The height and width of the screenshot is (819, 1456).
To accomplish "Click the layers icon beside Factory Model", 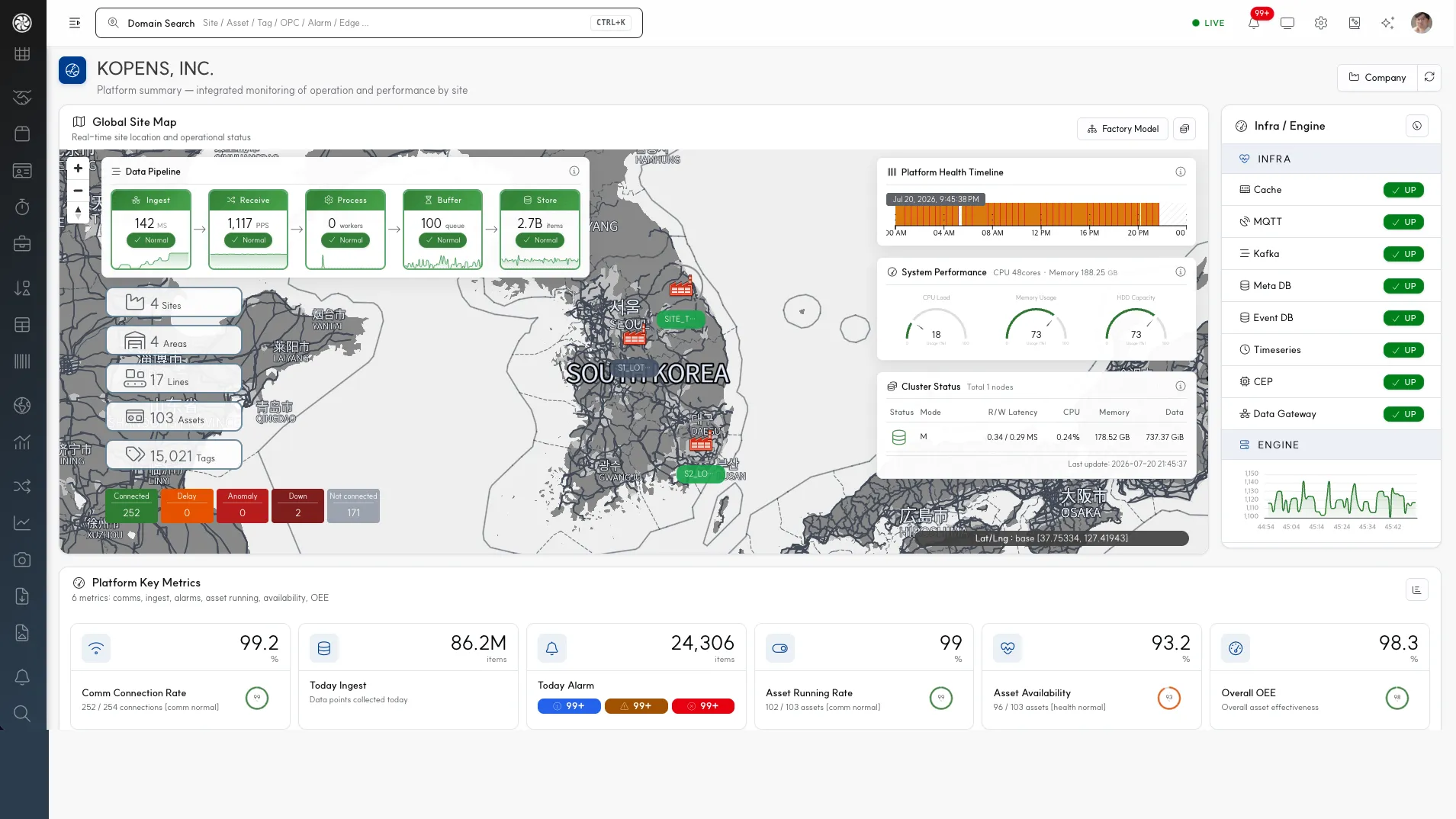I will tap(1184, 129).
